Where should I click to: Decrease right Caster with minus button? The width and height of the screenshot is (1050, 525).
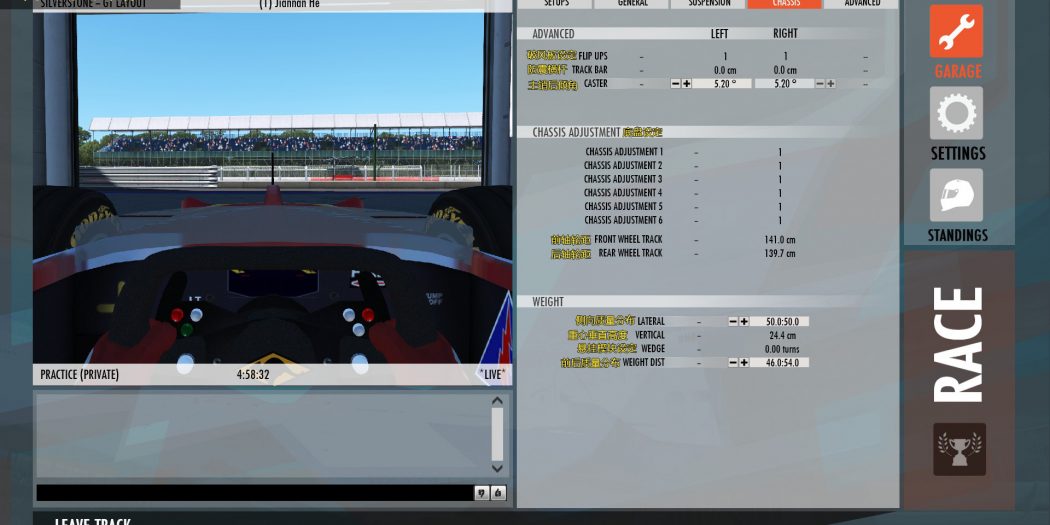(x=820, y=84)
